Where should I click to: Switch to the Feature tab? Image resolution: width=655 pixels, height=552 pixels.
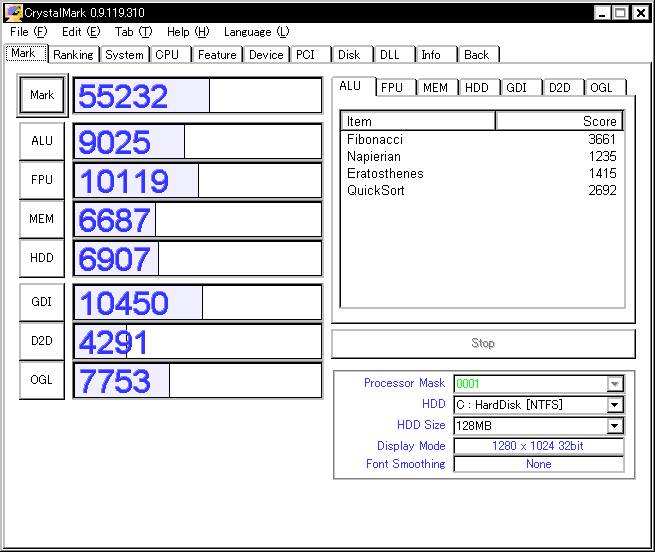pos(217,54)
